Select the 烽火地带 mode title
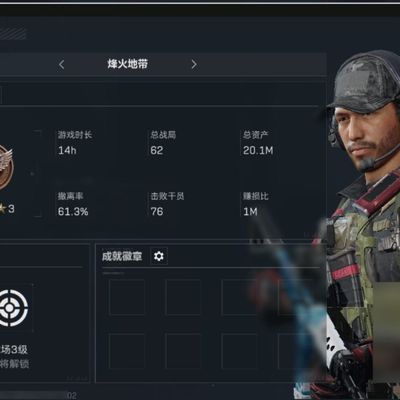The width and height of the screenshot is (400, 400). [127, 64]
